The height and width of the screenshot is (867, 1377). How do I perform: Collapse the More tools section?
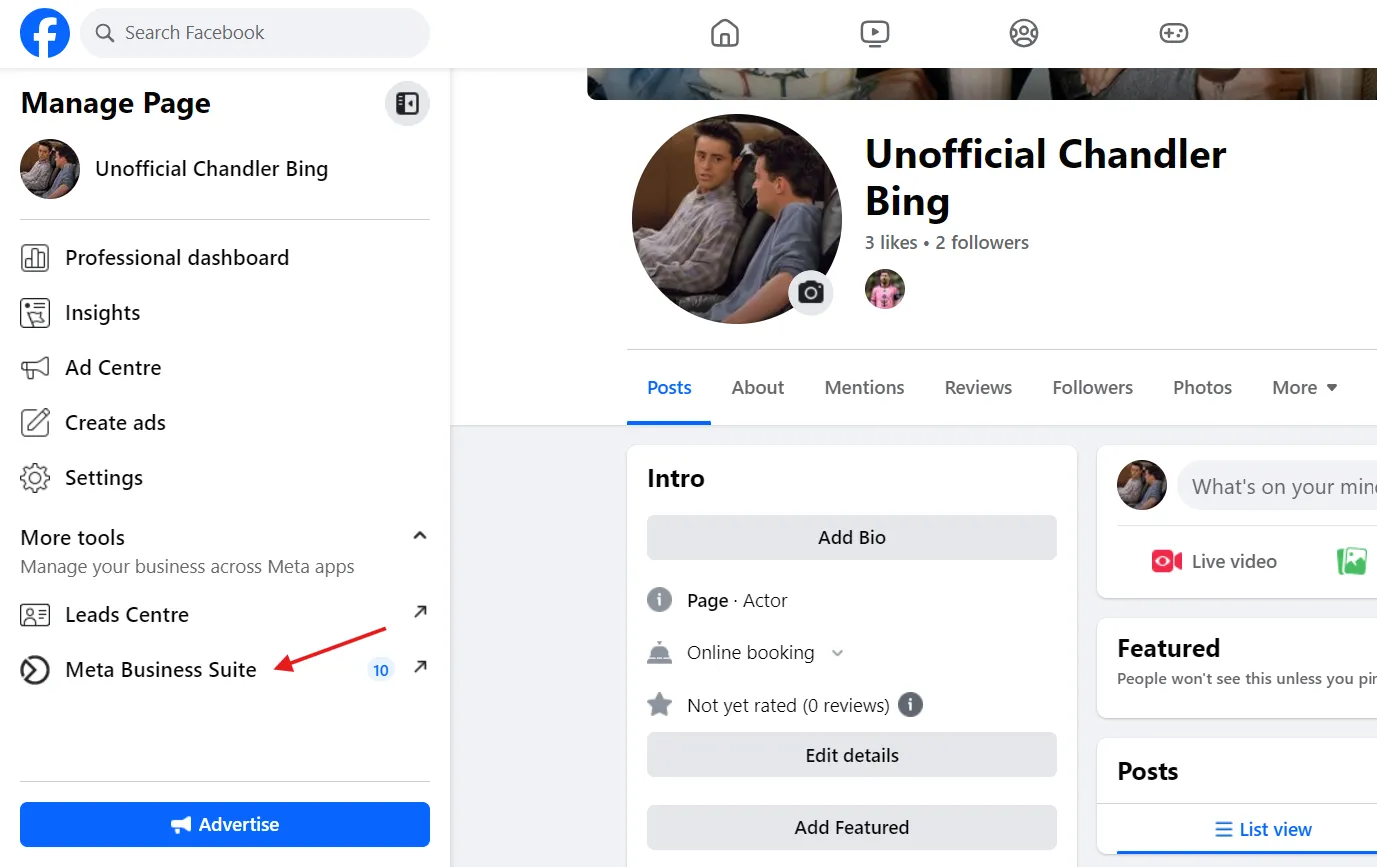[419, 535]
